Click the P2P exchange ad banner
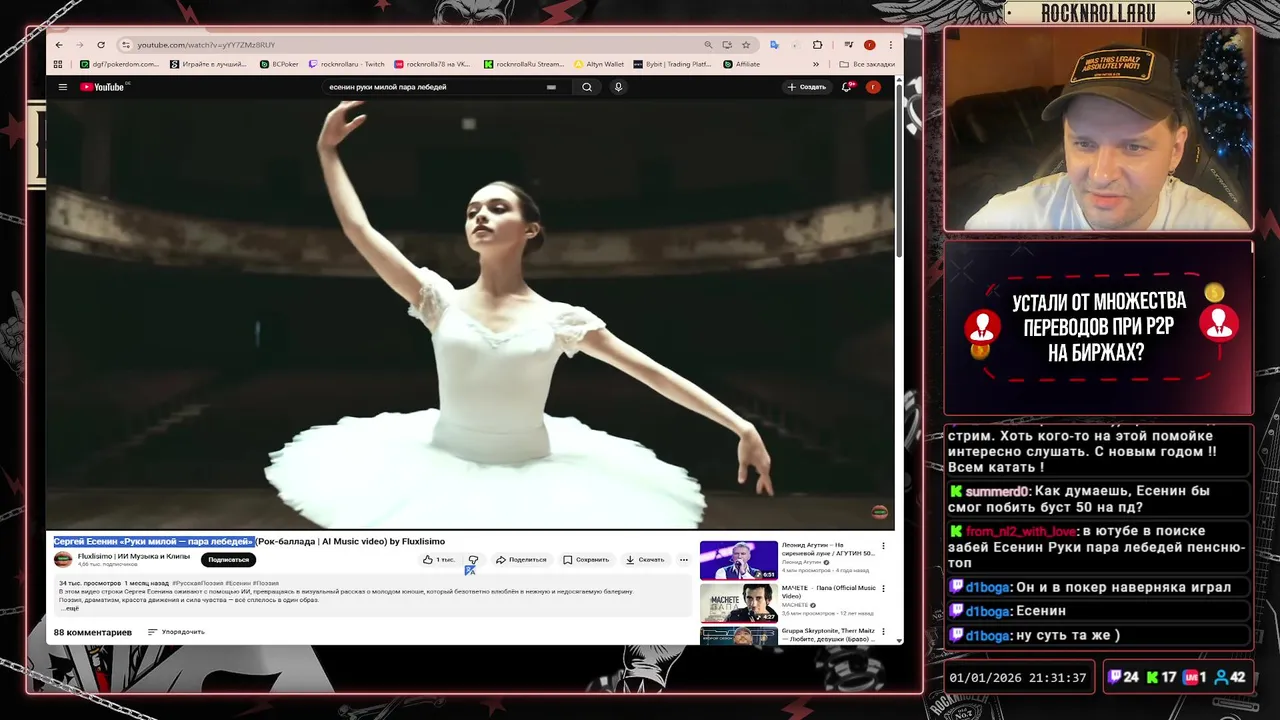This screenshot has width=1280, height=720. (x=1099, y=327)
